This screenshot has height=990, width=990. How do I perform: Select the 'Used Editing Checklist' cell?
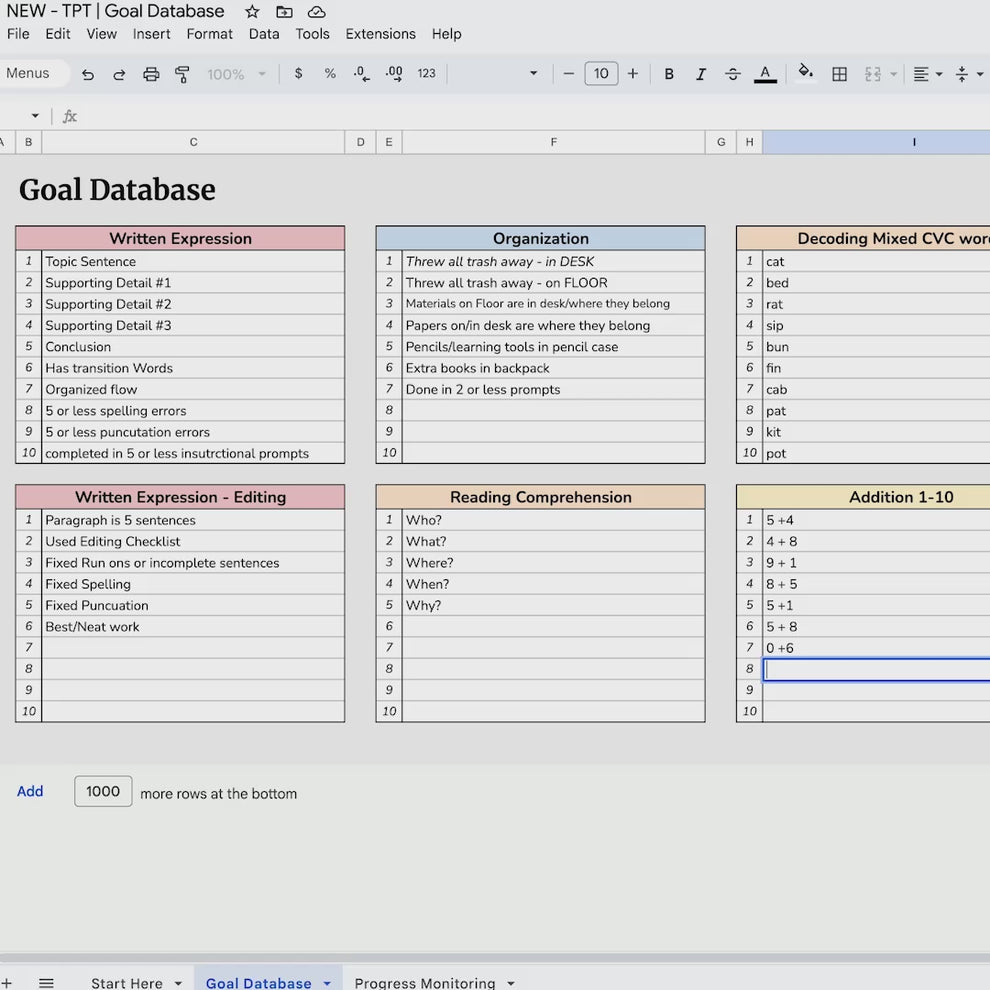pyautogui.click(x=193, y=542)
